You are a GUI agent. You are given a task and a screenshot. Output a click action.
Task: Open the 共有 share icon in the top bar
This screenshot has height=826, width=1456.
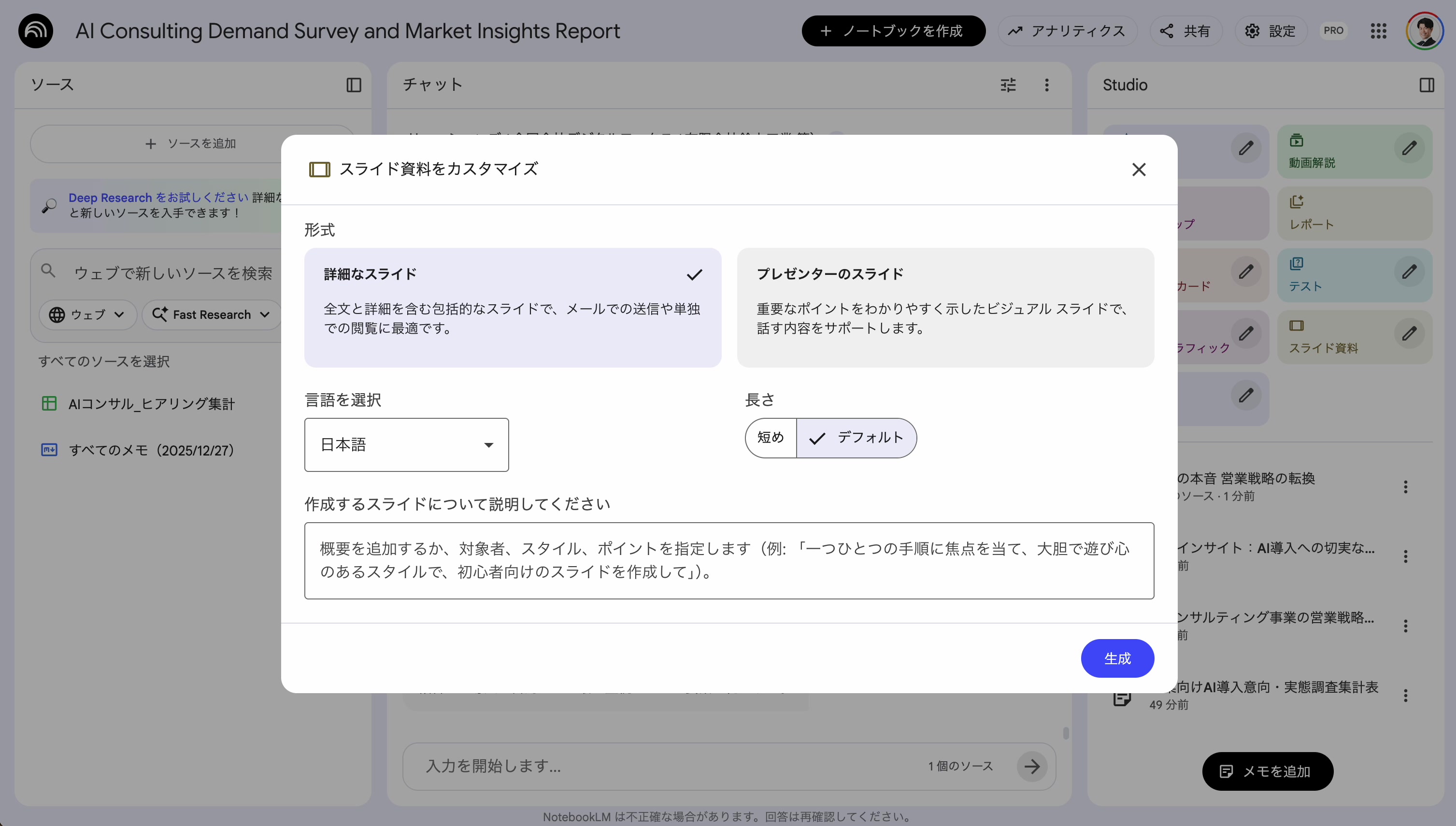point(1185,30)
